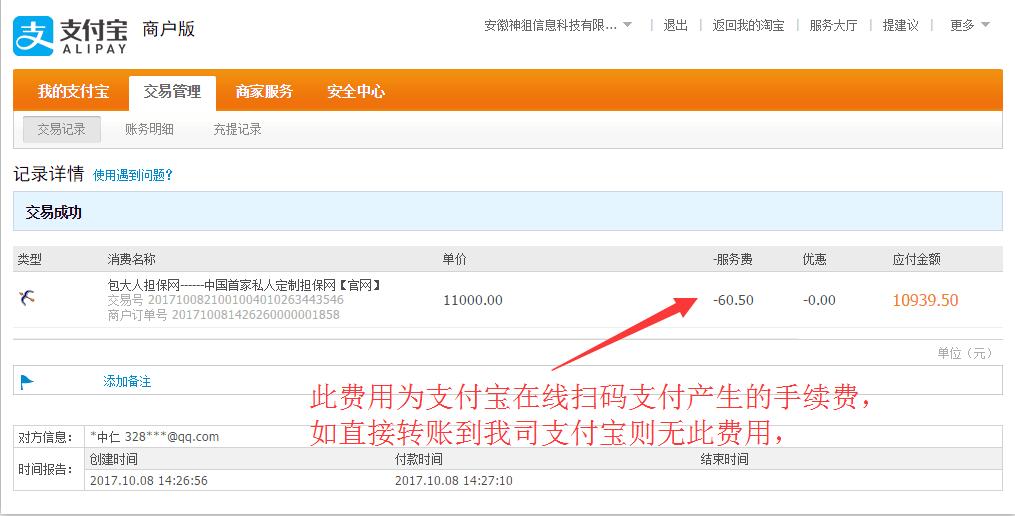Click the blue flag remark icon
Screen dimensions: 1015x516
(27, 381)
